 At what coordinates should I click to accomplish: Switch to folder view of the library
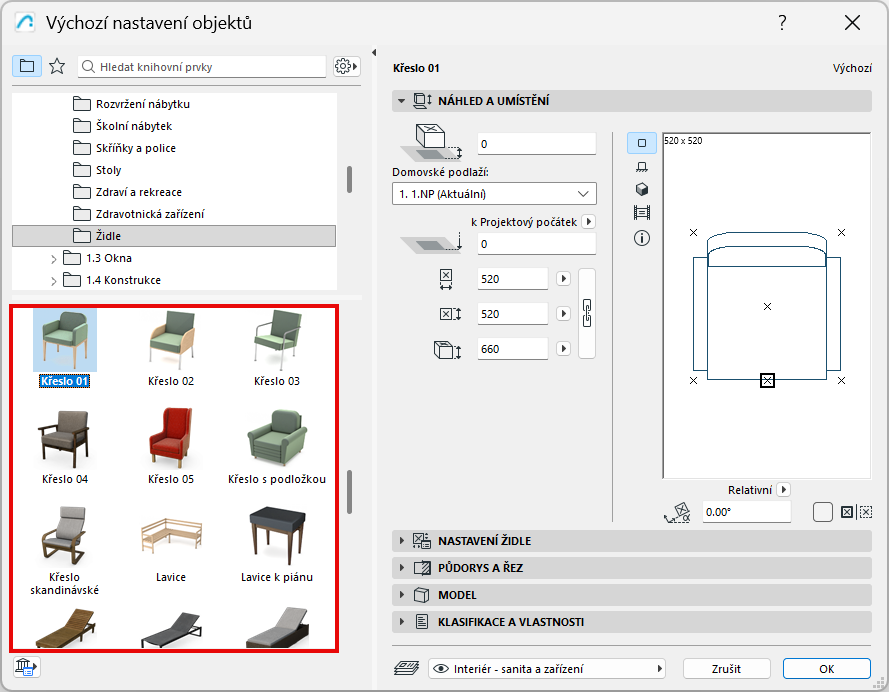(x=27, y=66)
